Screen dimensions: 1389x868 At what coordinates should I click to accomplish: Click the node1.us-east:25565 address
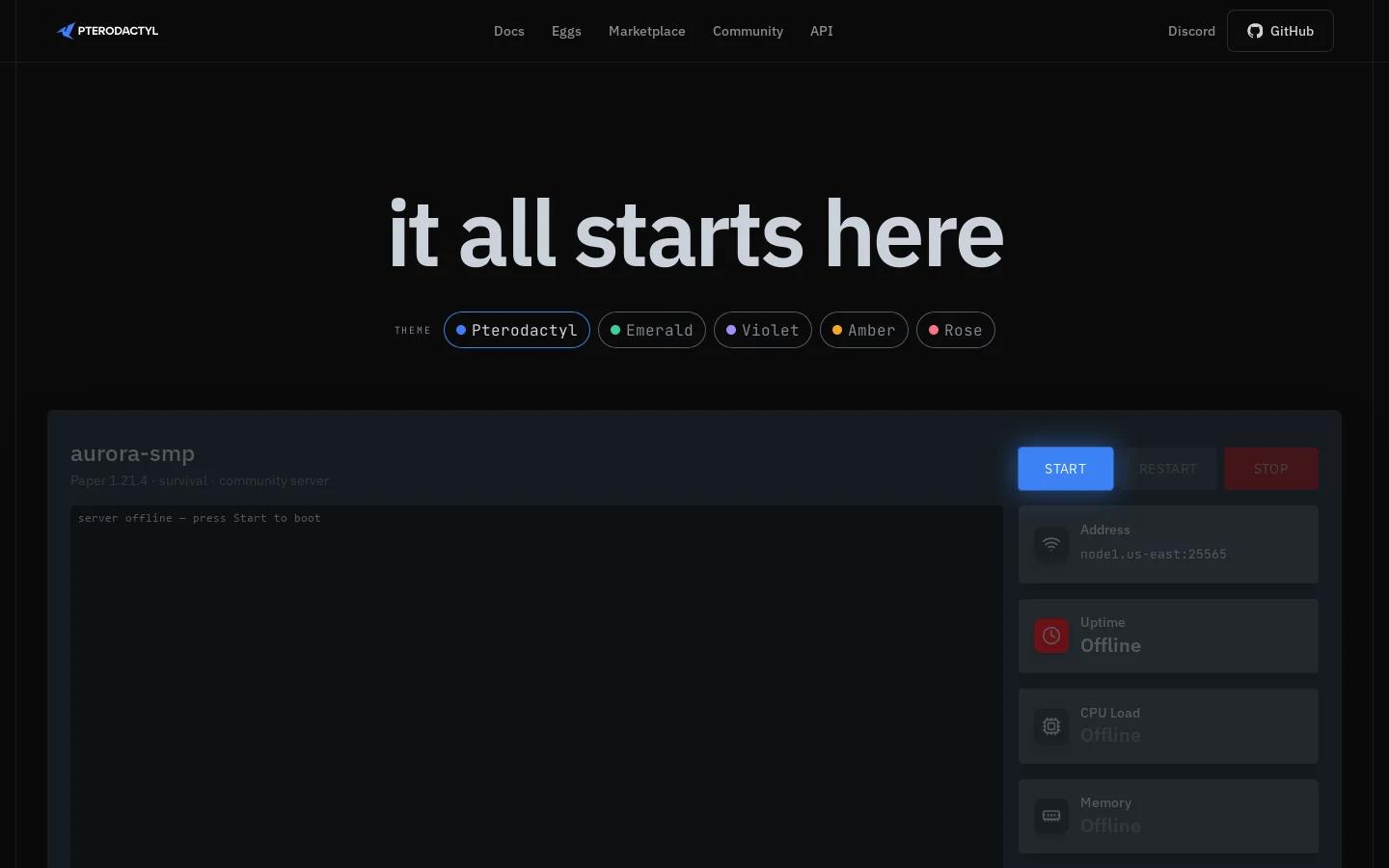(x=1154, y=555)
